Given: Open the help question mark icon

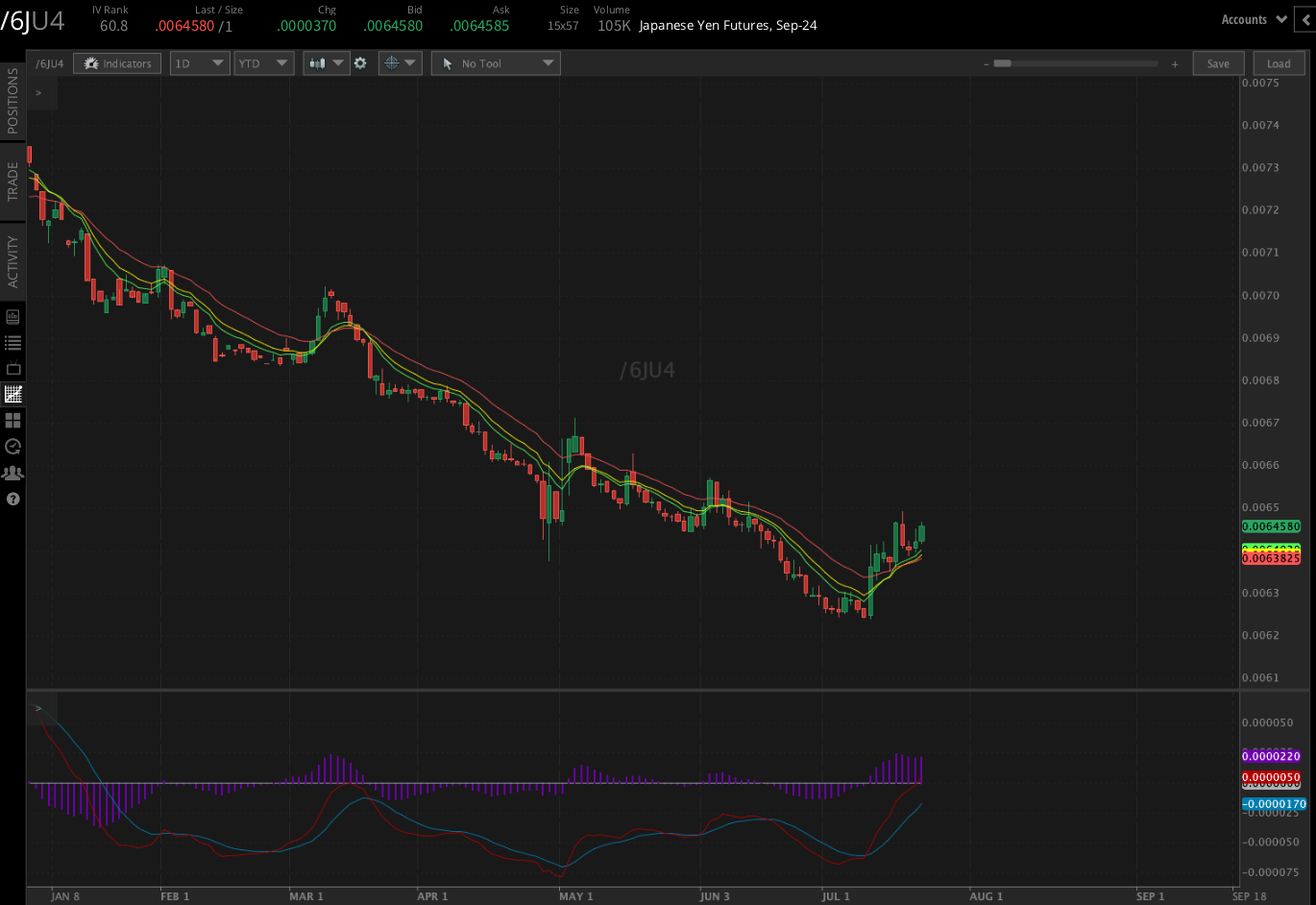Looking at the screenshot, I should (x=12, y=499).
